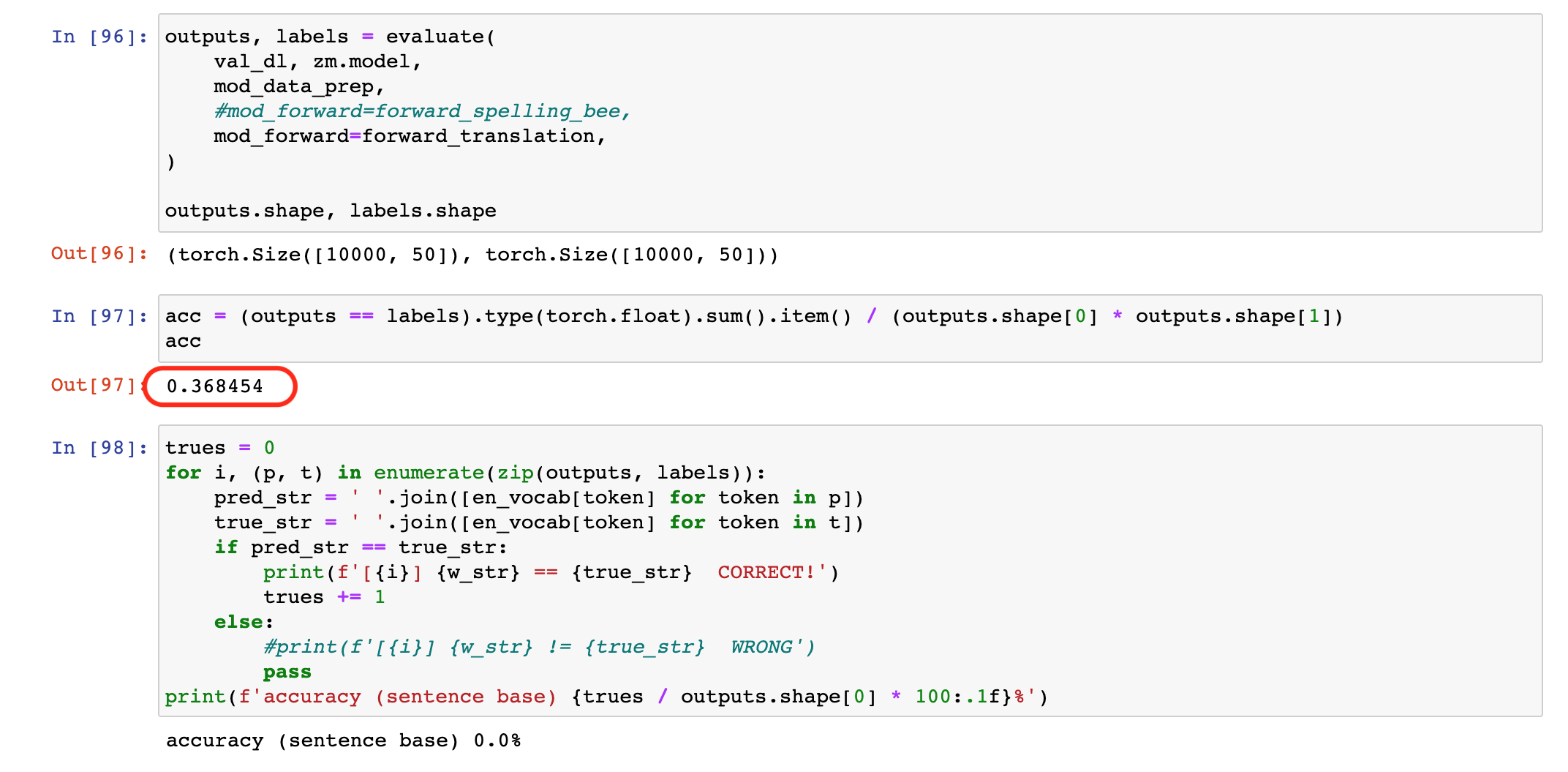Click the mod_forward=forward_translation line

[410, 136]
